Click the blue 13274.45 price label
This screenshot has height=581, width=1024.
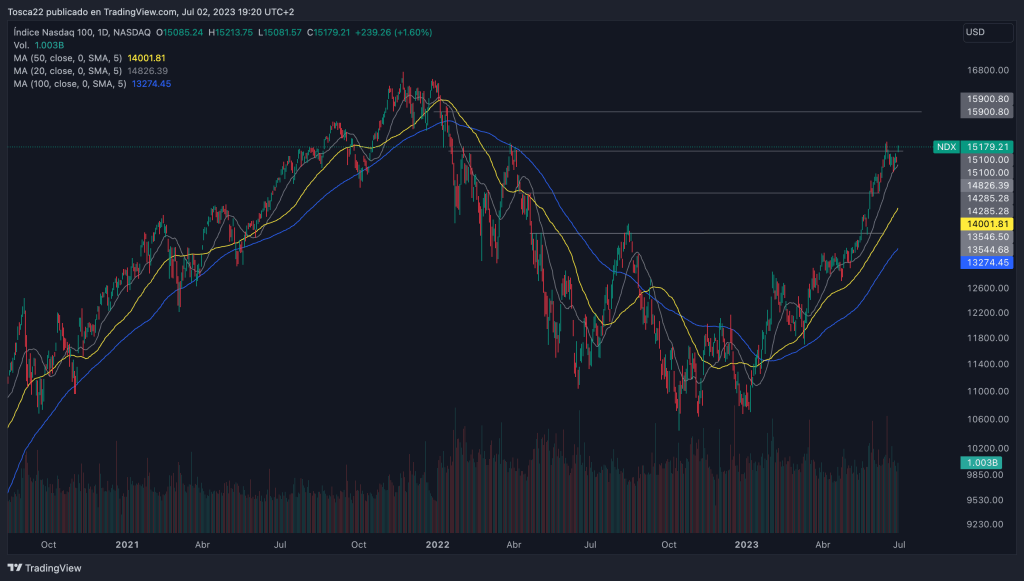tap(988, 262)
